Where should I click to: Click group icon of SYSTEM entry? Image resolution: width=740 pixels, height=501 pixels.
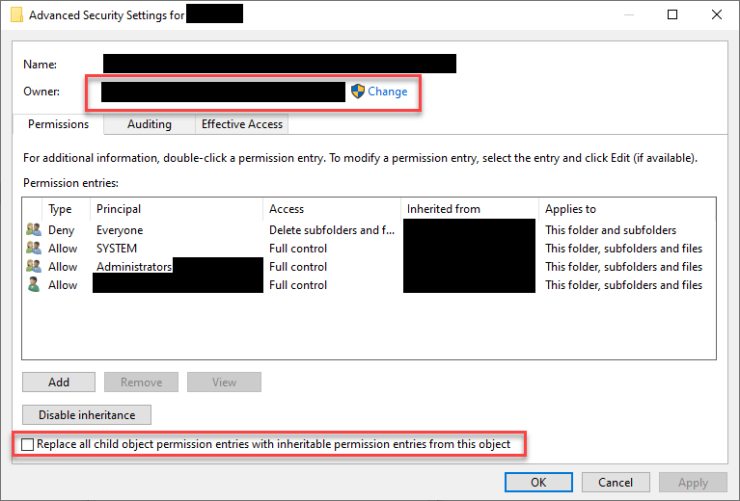pos(32,248)
